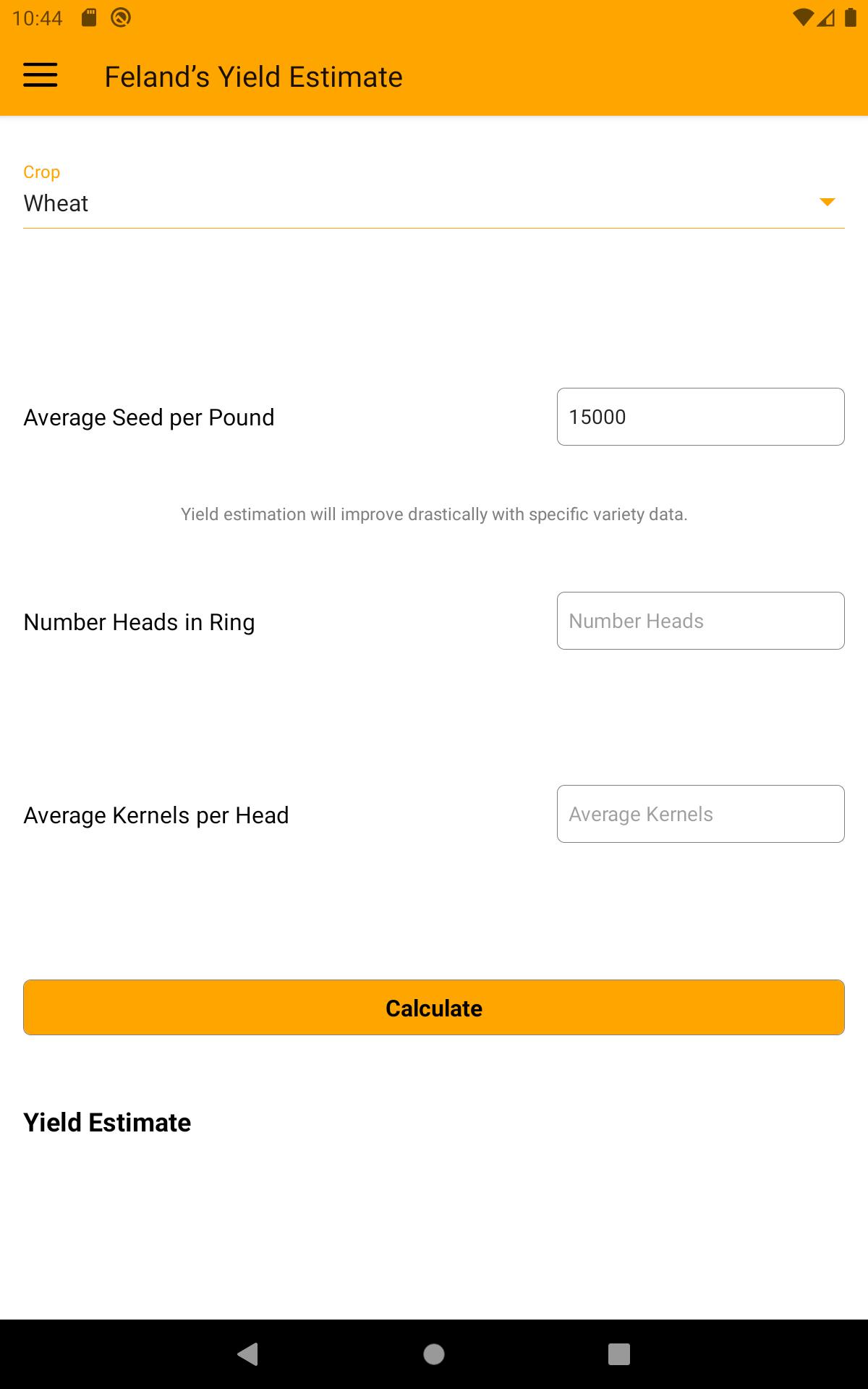Tap the circular notification icon in status bar

(x=121, y=17)
